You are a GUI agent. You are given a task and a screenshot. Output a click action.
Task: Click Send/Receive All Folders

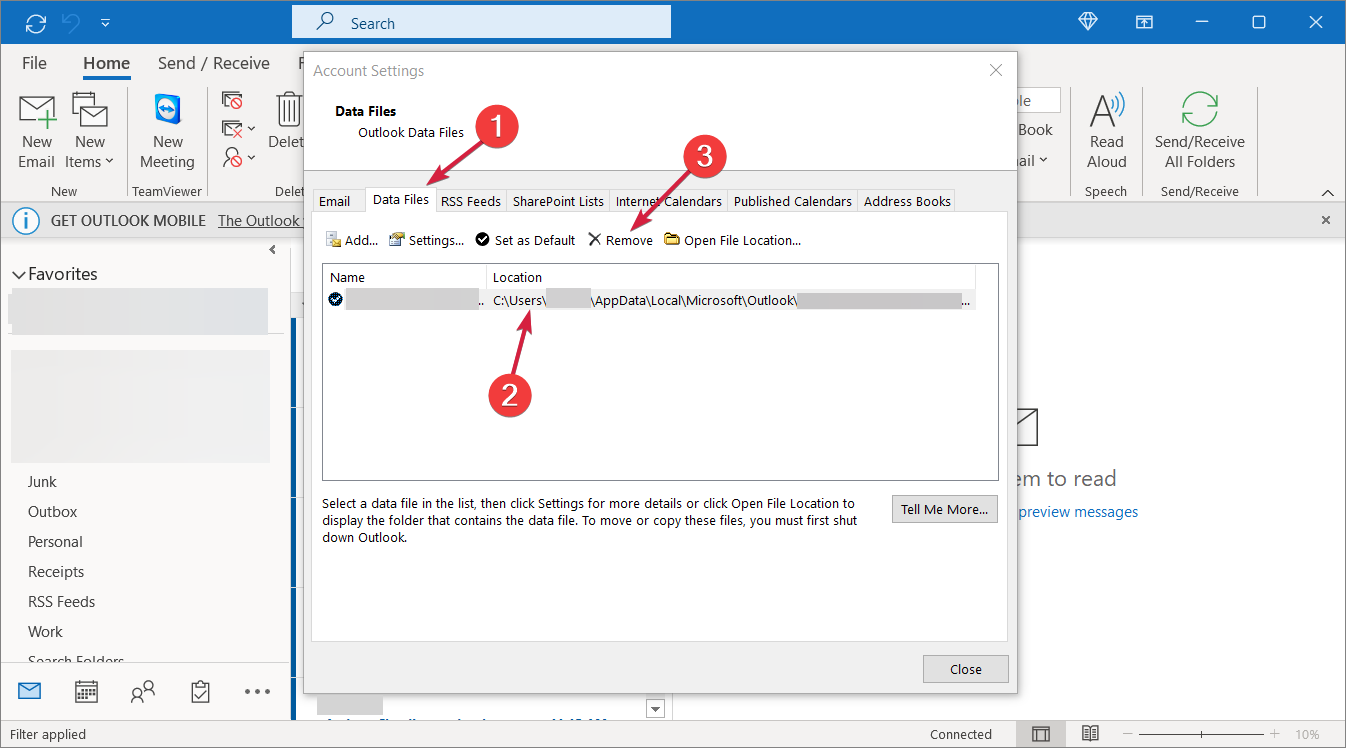[1200, 133]
